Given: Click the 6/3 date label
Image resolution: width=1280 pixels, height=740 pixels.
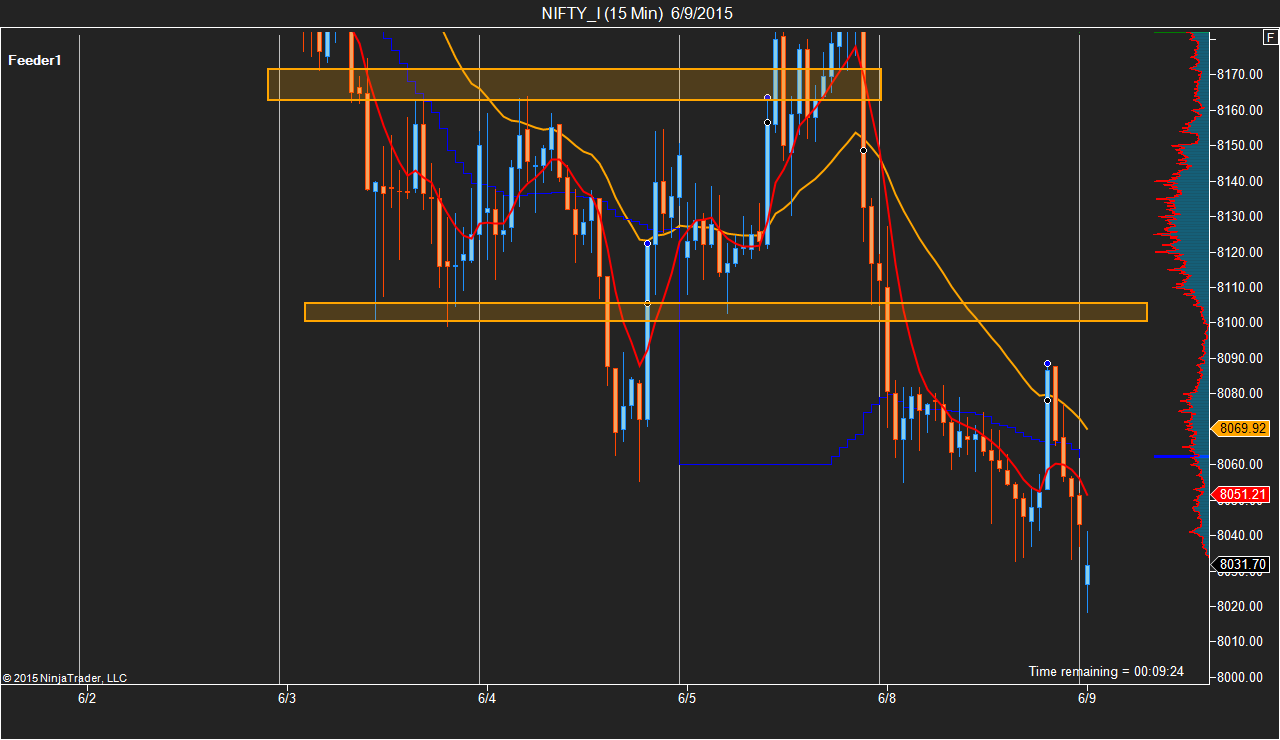Looking at the screenshot, I should [x=286, y=698].
